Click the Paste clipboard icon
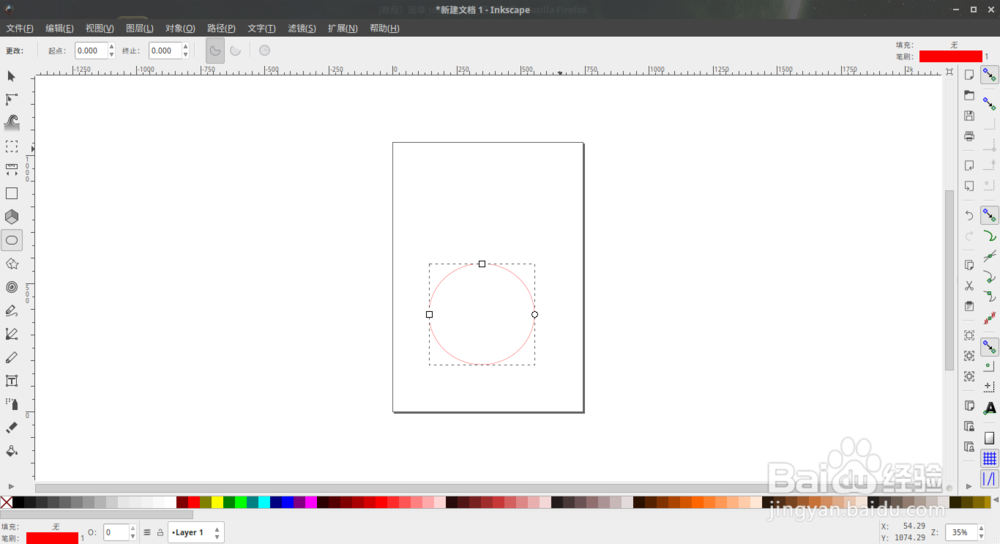 969,306
